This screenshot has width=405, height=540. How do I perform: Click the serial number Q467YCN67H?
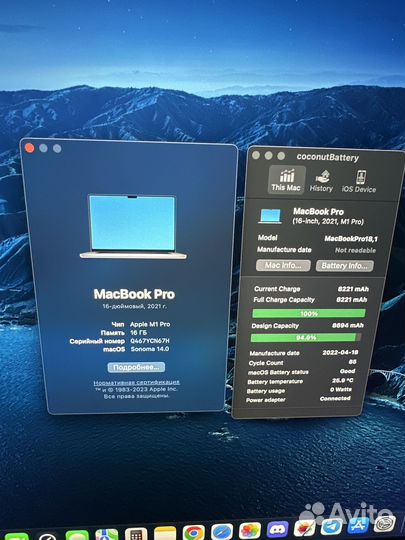coord(150,341)
